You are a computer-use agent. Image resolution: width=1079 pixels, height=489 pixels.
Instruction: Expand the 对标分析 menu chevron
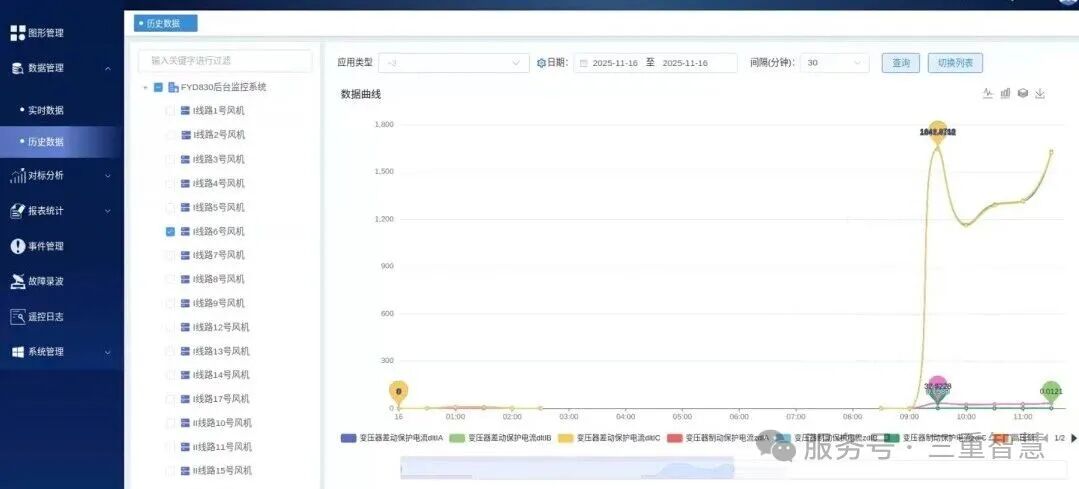[108, 176]
